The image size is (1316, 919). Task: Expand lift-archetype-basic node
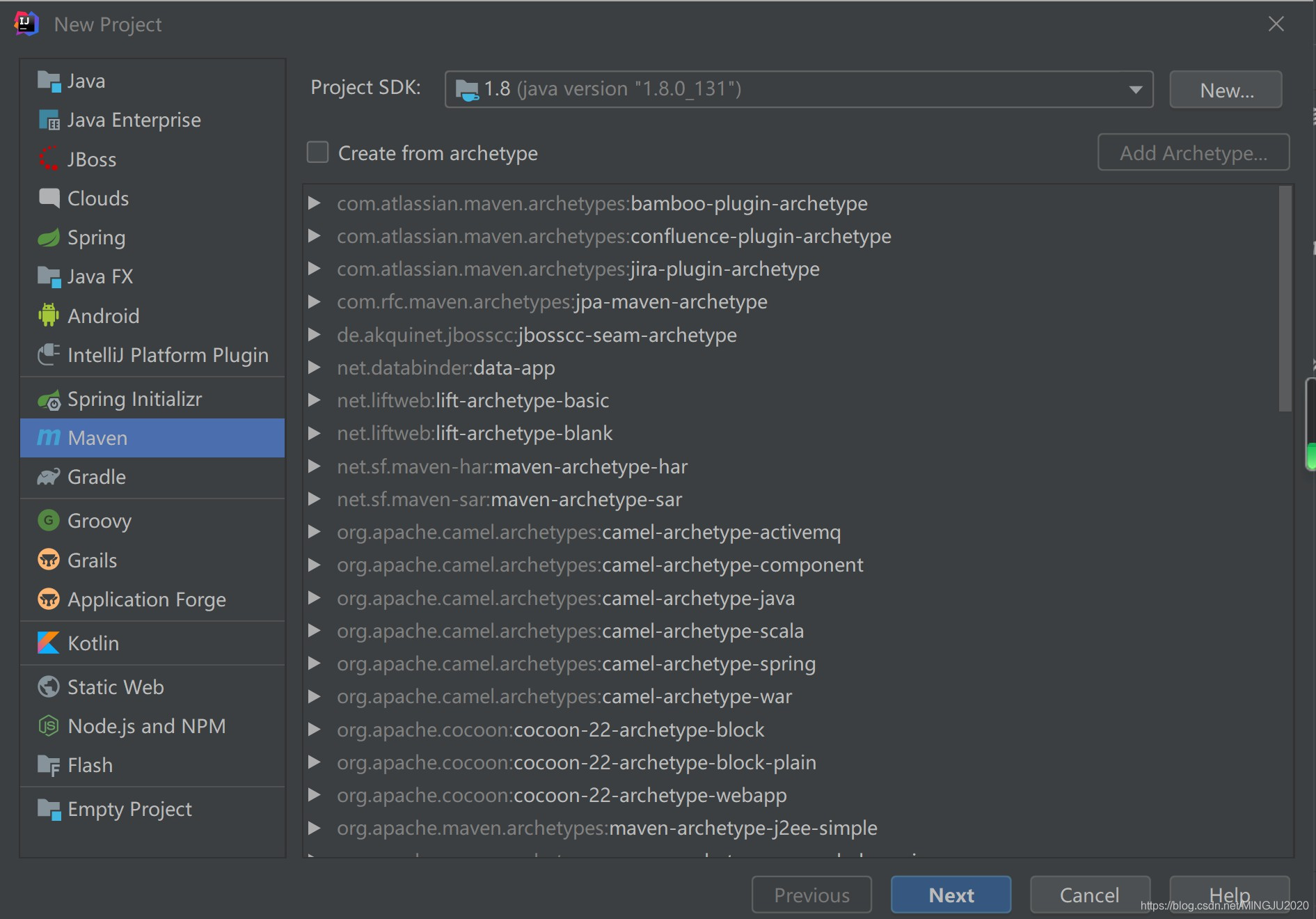(x=315, y=400)
